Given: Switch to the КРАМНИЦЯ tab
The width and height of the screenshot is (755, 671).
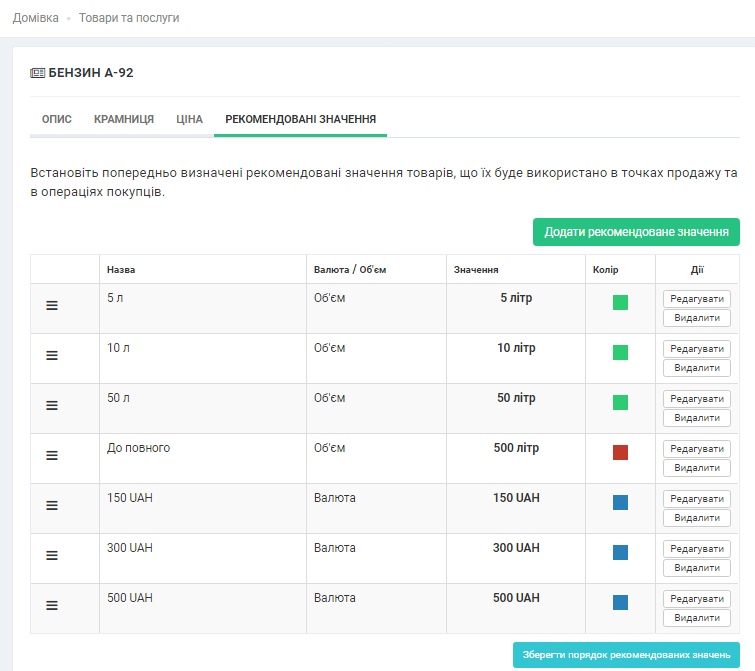Looking at the screenshot, I should click(x=124, y=119).
